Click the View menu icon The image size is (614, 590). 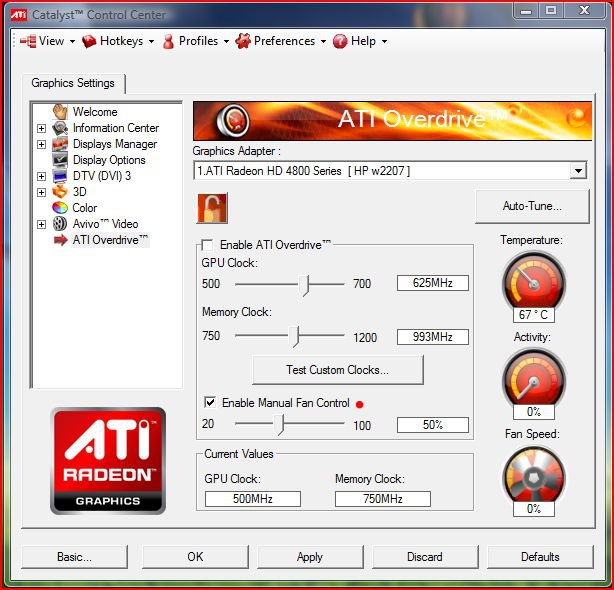[x=28, y=41]
